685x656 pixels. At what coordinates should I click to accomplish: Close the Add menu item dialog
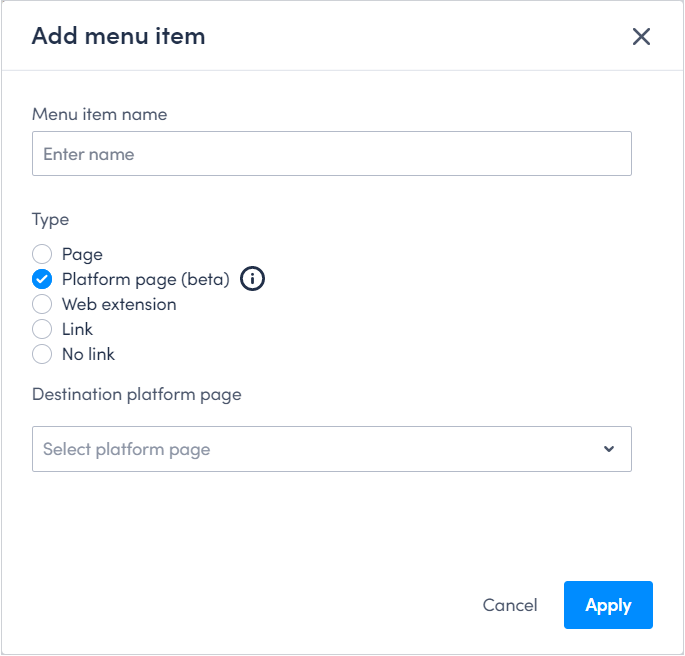(x=641, y=36)
